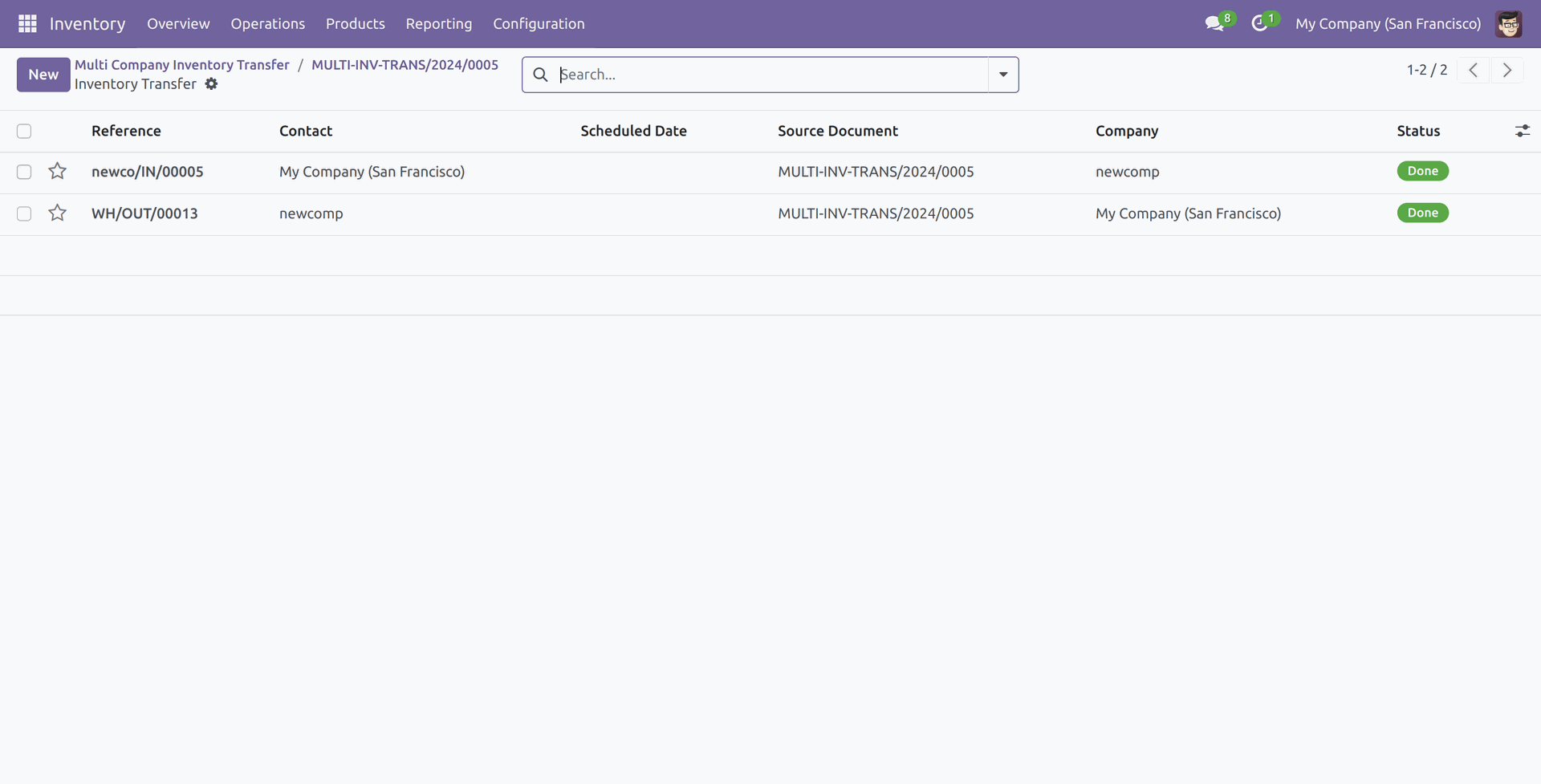Open the messages conversation icon
The width and height of the screenshot is (1541, 784).
[x=1214, y=24]
